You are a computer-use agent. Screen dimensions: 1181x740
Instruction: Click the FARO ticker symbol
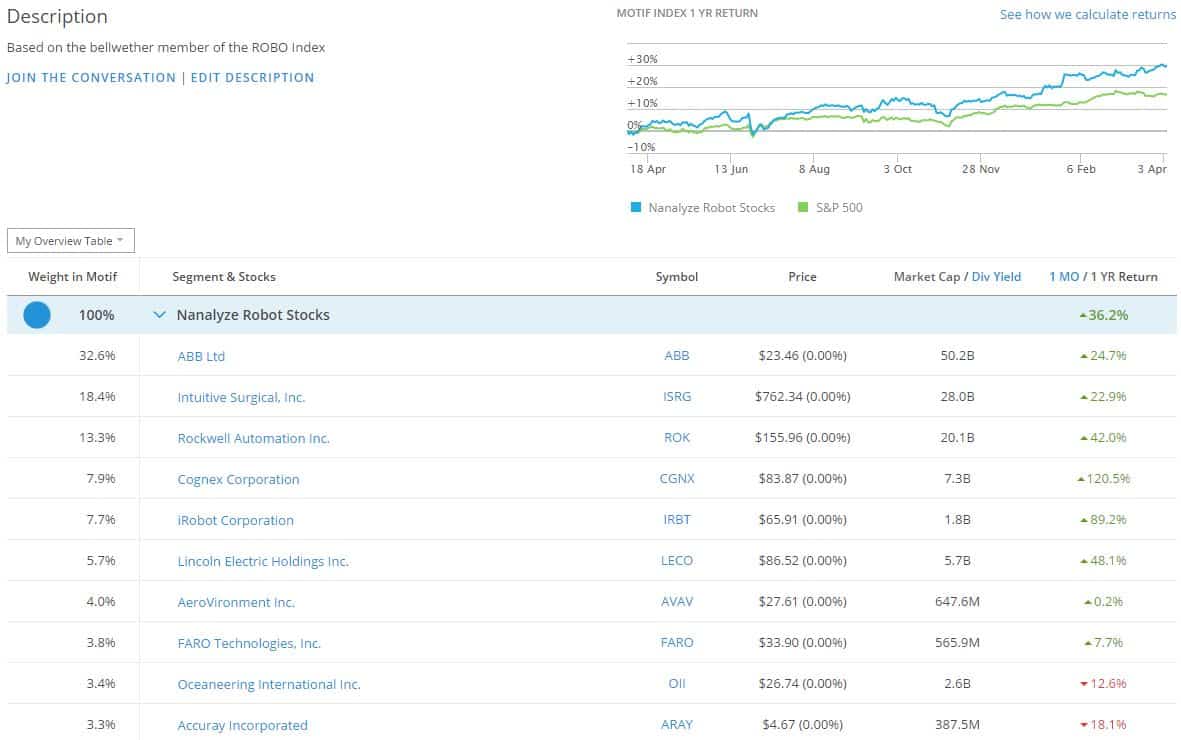coord(677,643)
